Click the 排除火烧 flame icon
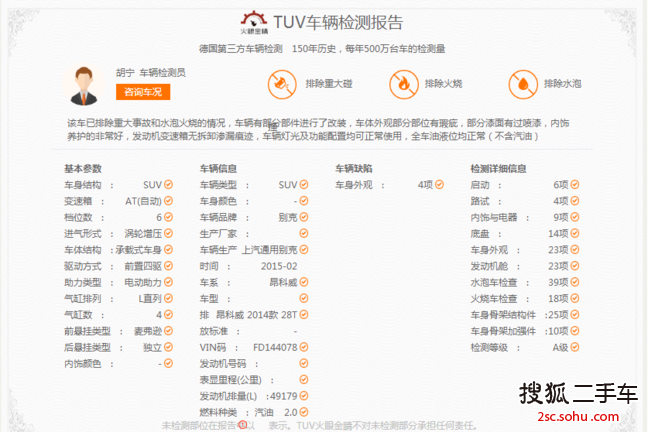 [x=404, y=84]
